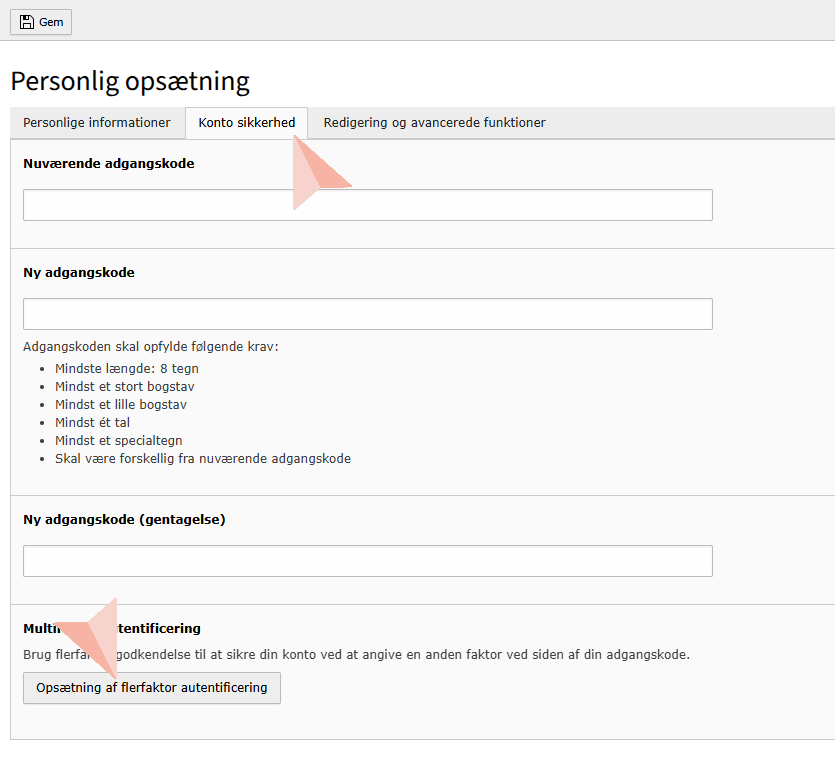Screen dimensions: 835x757
Task: Click the 'Mindste længde: 8 tegn' requirement
Action: [126, 369]
